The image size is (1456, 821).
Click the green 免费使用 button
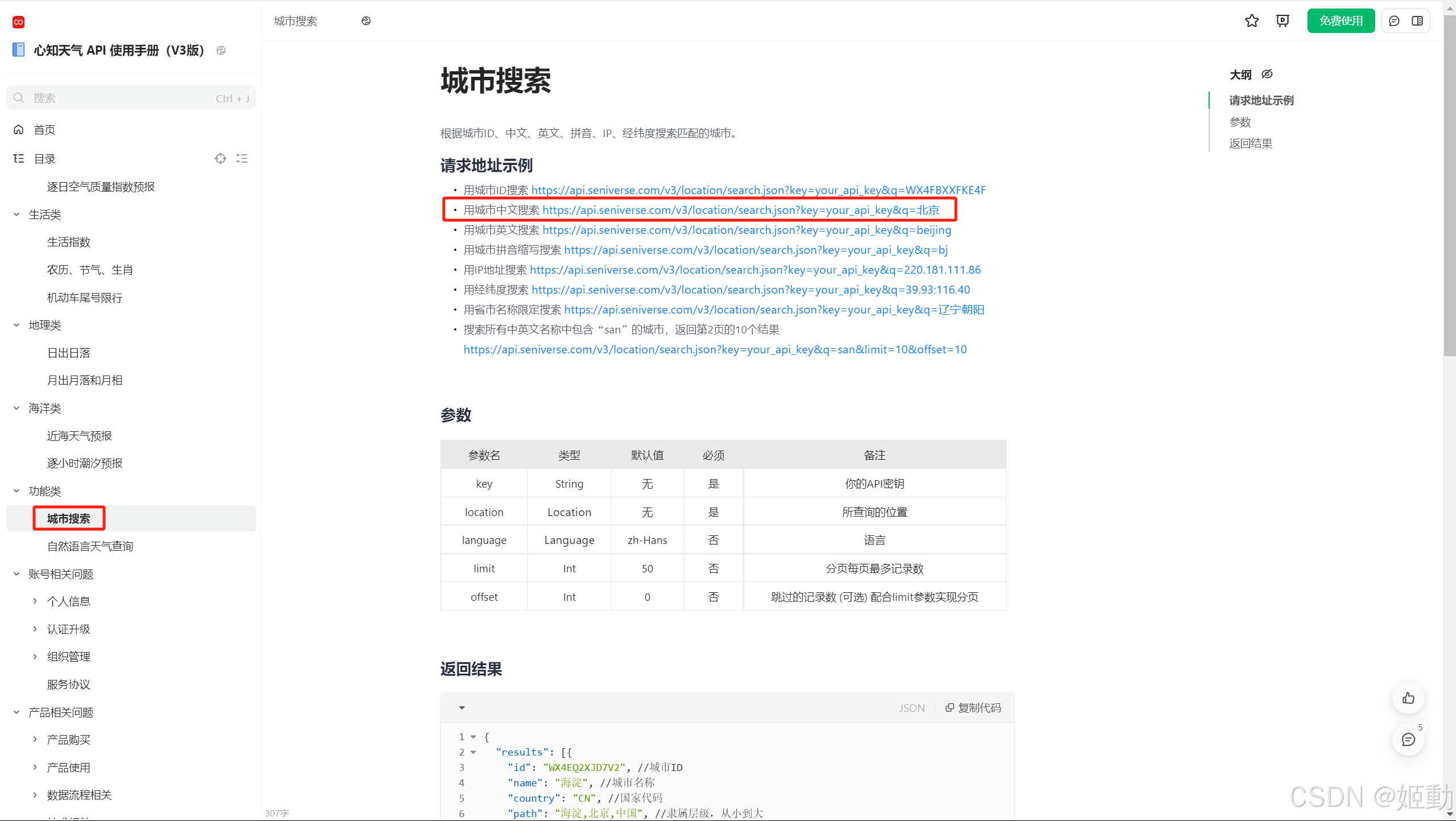(1340, 21)
